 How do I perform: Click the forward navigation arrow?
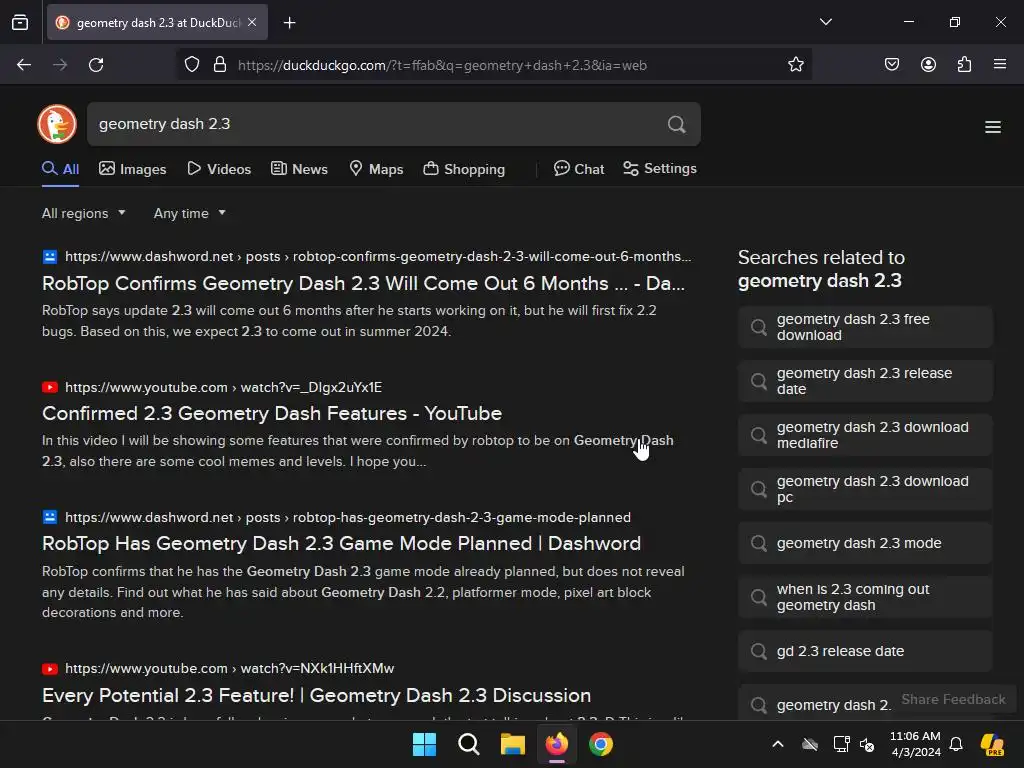[60, 65]
